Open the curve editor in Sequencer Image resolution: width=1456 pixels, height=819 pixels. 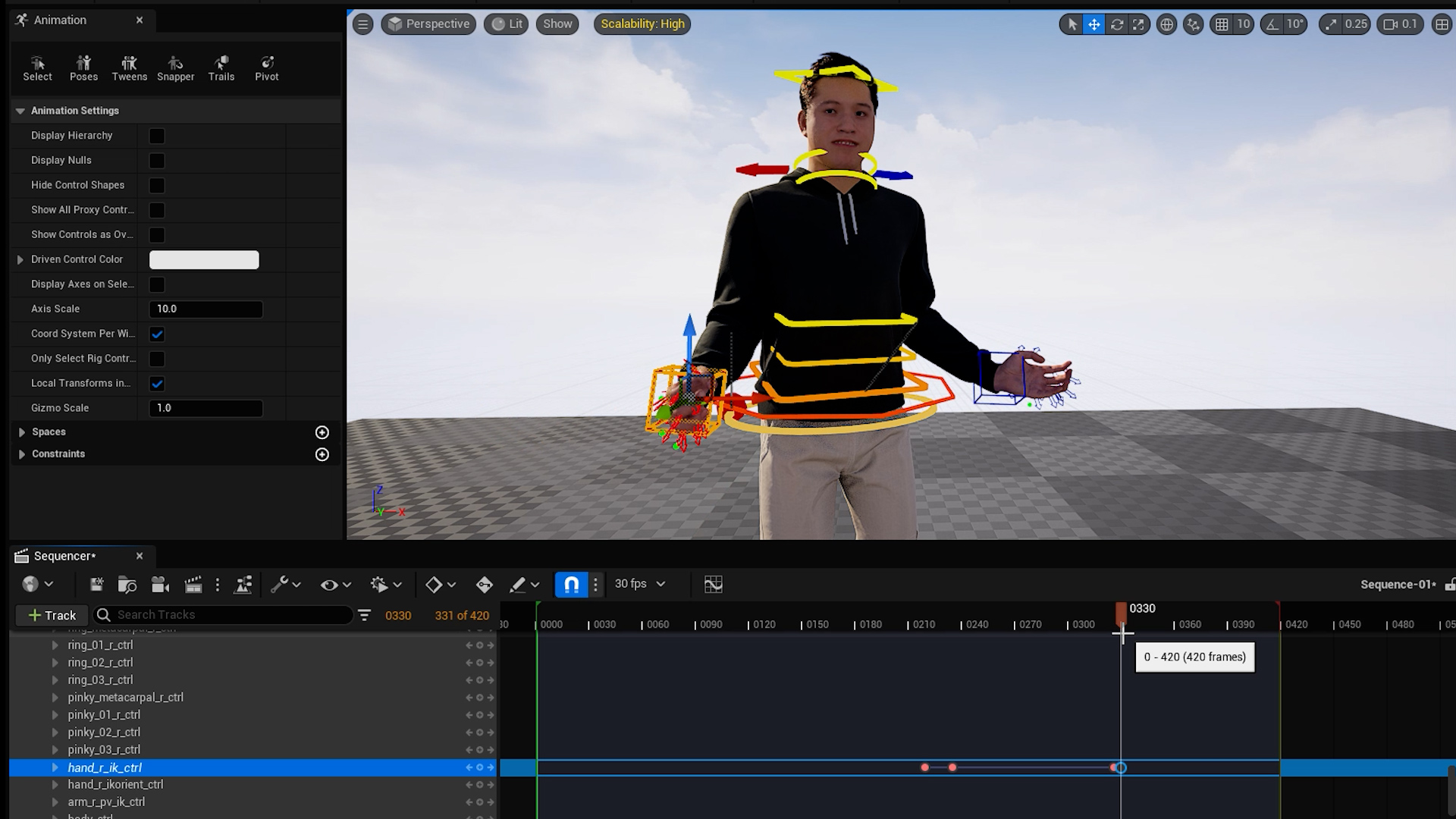(x=713, y=585)
